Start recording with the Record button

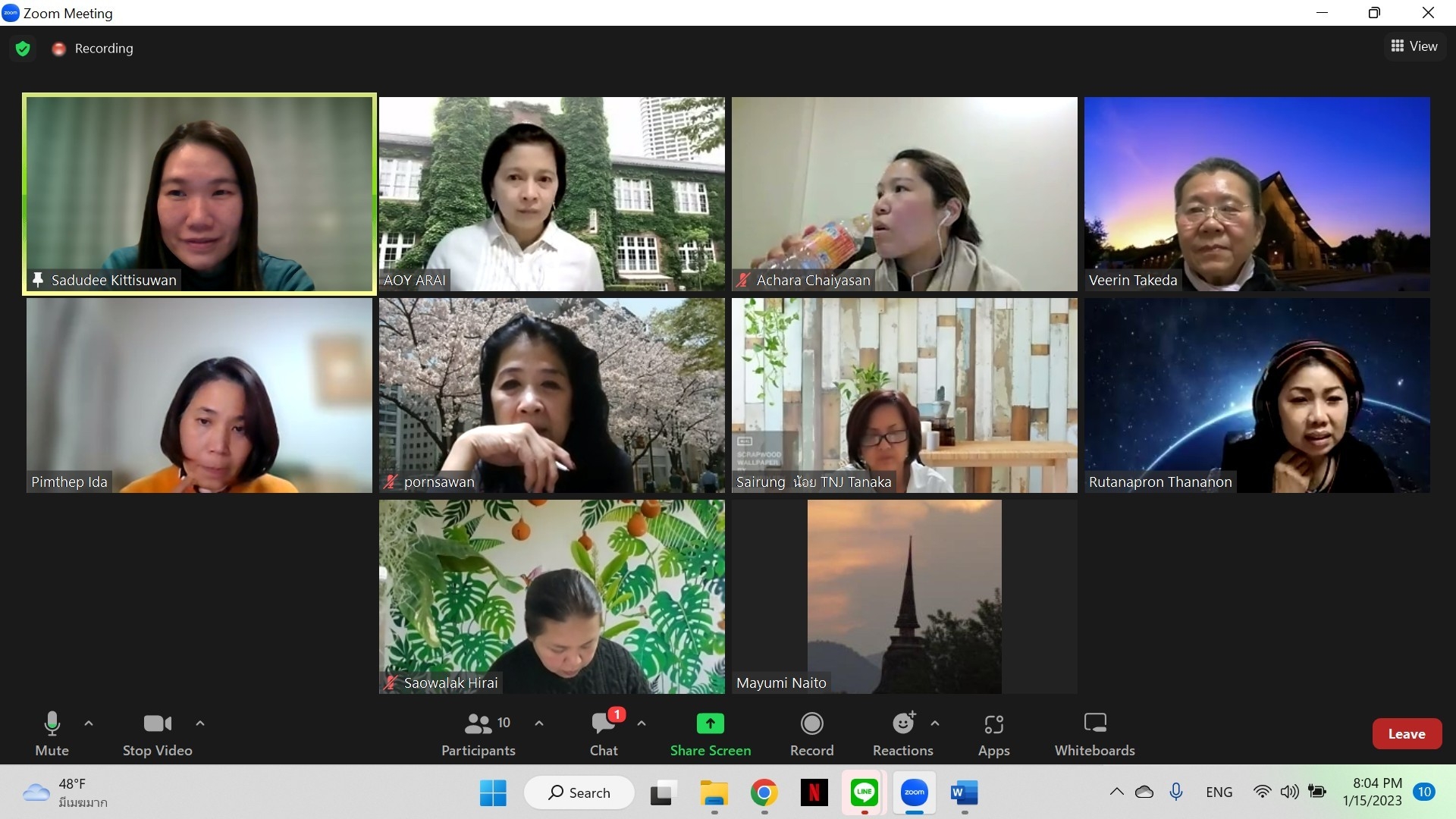811,734
